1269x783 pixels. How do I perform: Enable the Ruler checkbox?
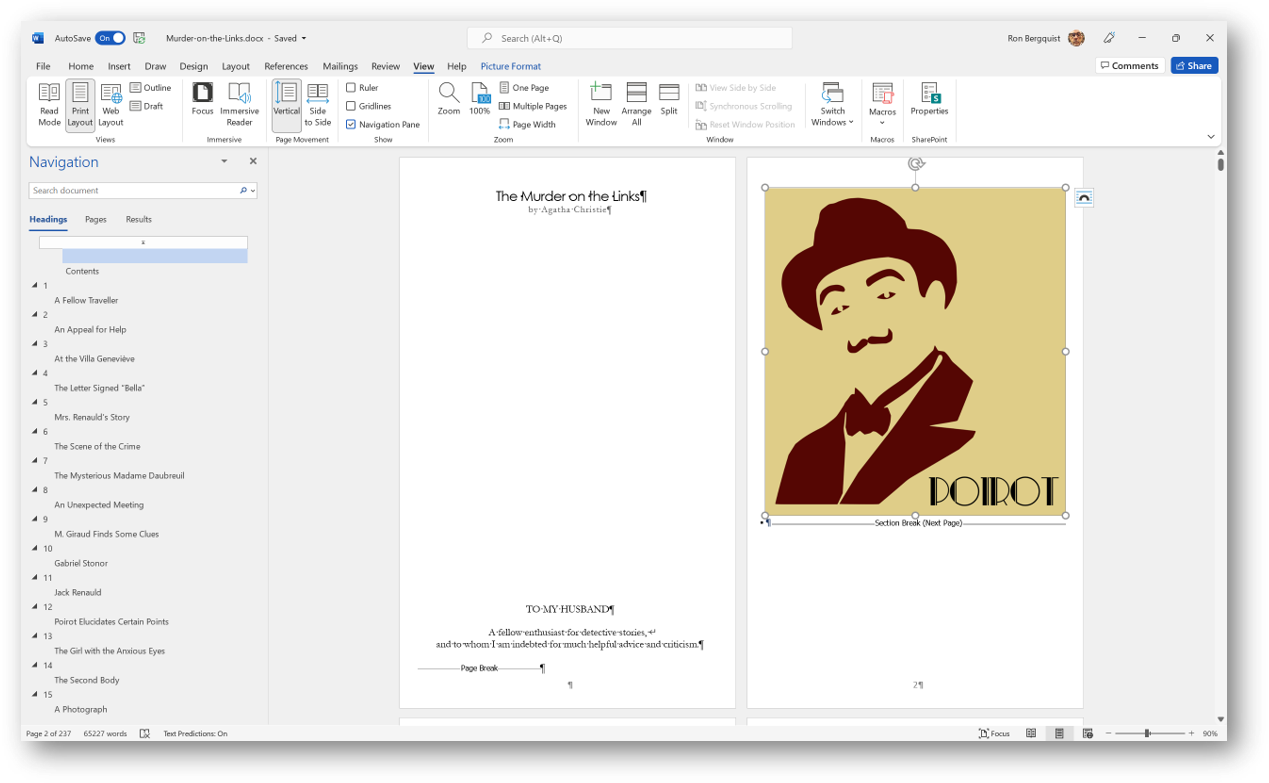[351, 88]
